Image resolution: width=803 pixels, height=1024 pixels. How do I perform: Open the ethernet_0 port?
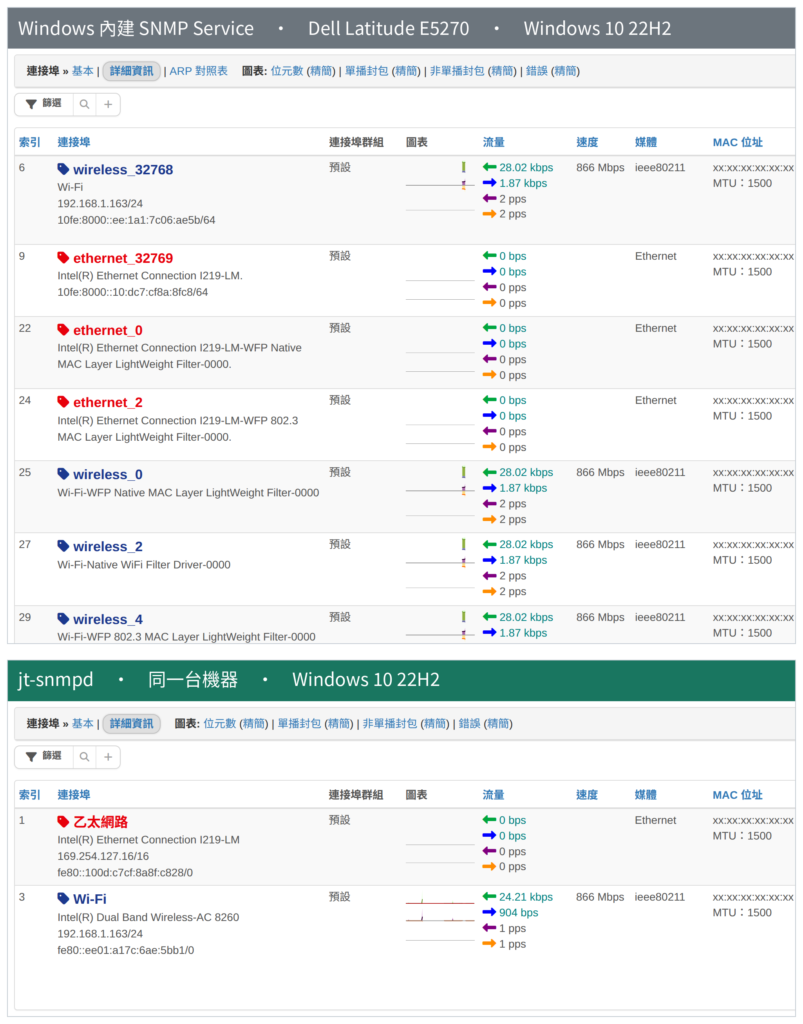[x=108, y=330]
